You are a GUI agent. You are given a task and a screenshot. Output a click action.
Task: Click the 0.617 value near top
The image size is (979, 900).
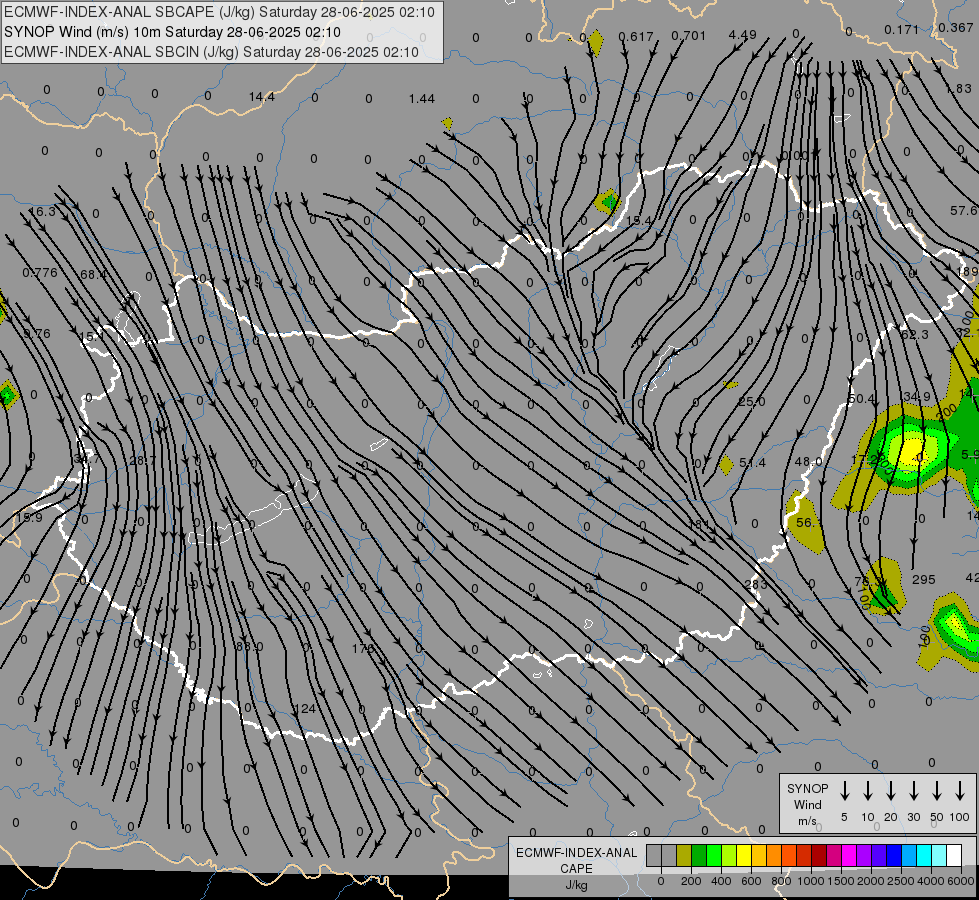[x=636, y=37]
